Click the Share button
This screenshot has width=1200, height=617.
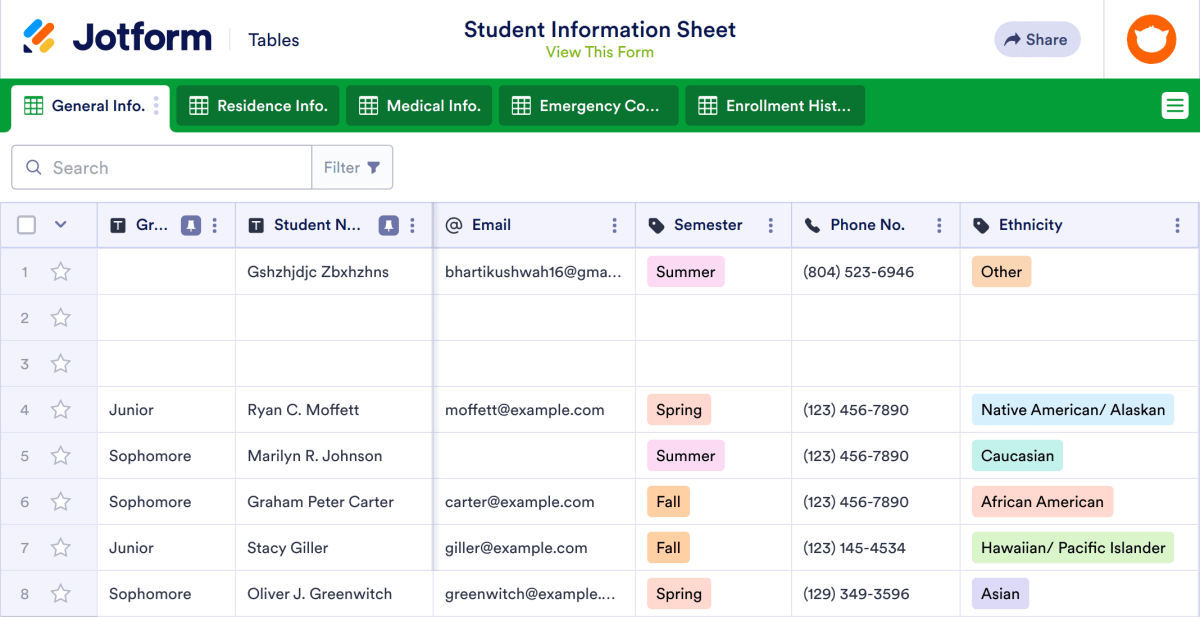[x=1037, y=39]
